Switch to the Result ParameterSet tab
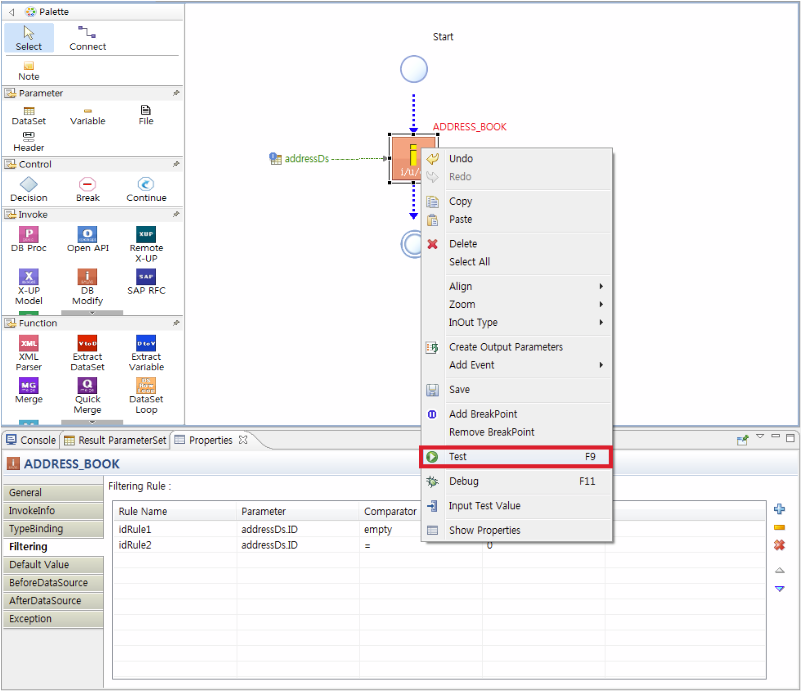This screenshot has width=802, height=692. click(x=116, y=440)
